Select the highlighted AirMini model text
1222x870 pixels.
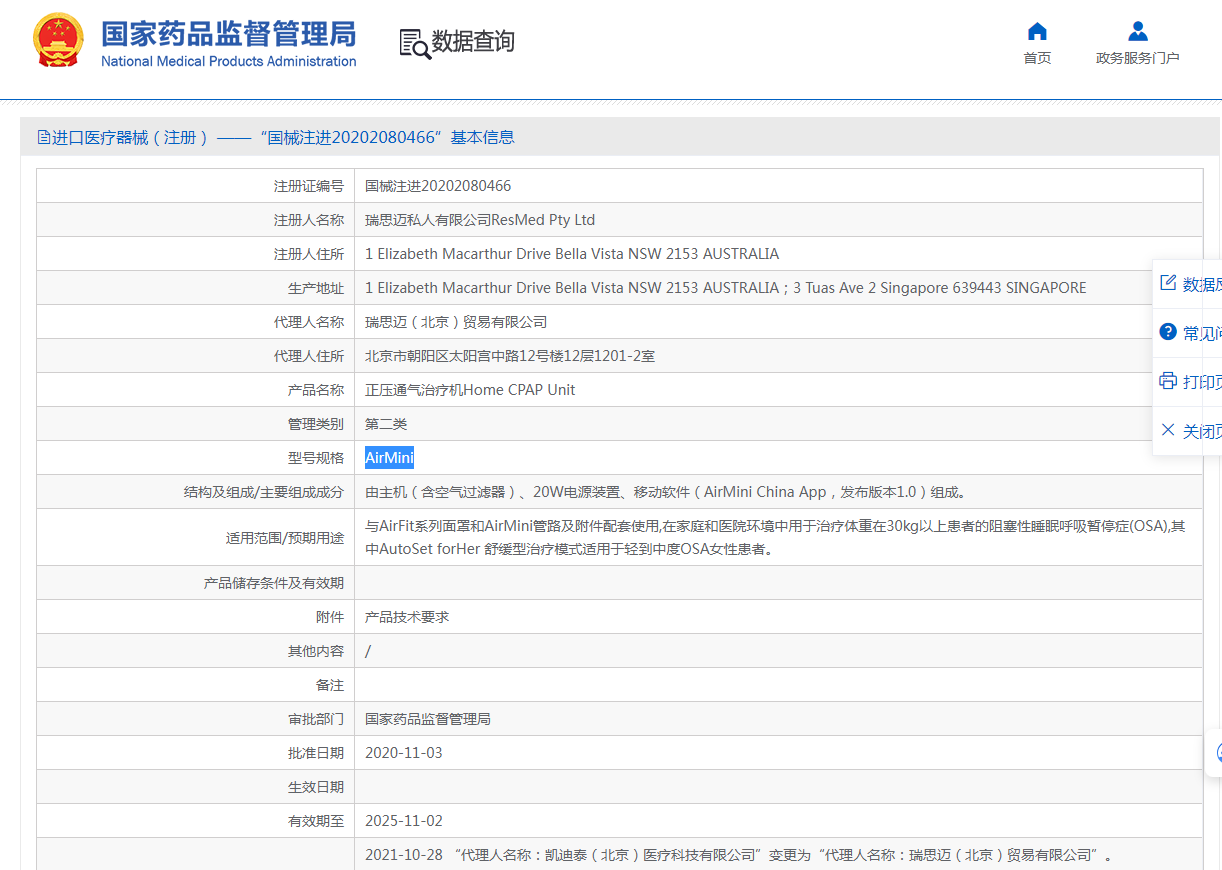(389, 458)
